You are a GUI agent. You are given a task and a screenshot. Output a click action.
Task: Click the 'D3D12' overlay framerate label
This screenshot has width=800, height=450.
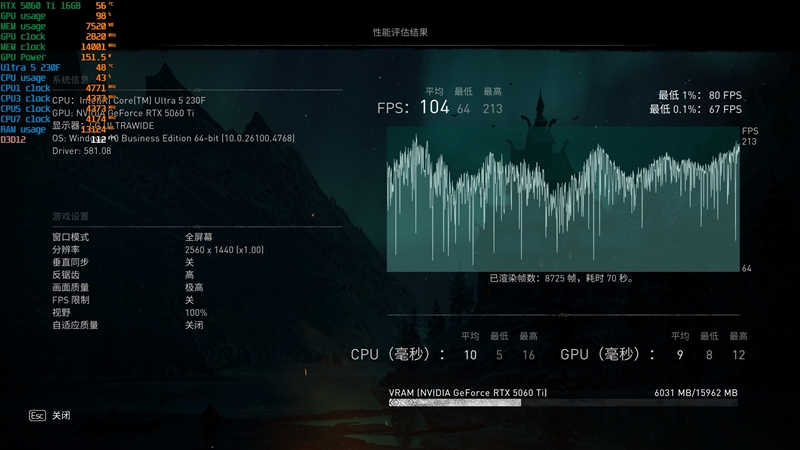click(13, 139)
